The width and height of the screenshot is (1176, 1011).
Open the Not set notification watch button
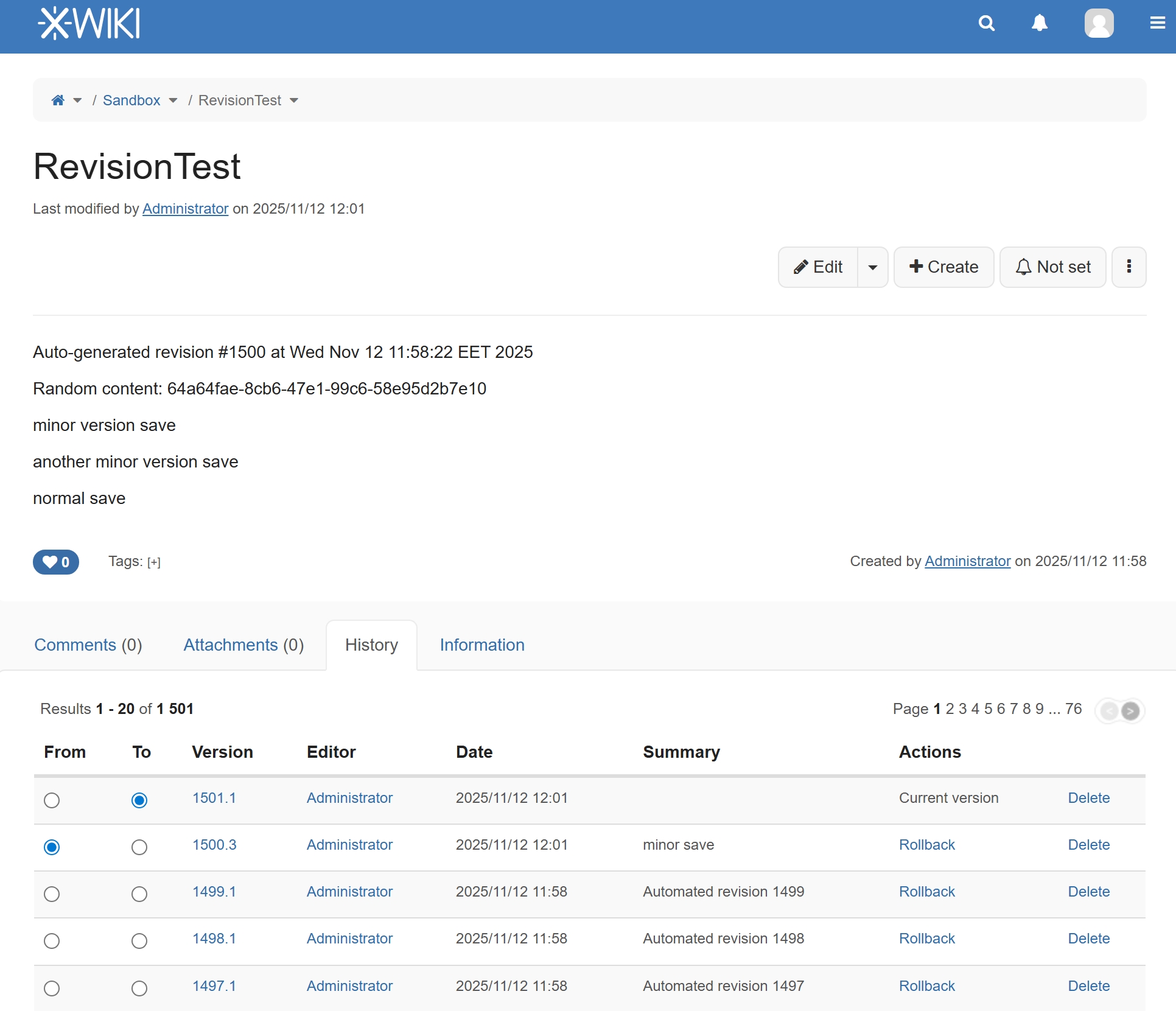coord(1052,267)
